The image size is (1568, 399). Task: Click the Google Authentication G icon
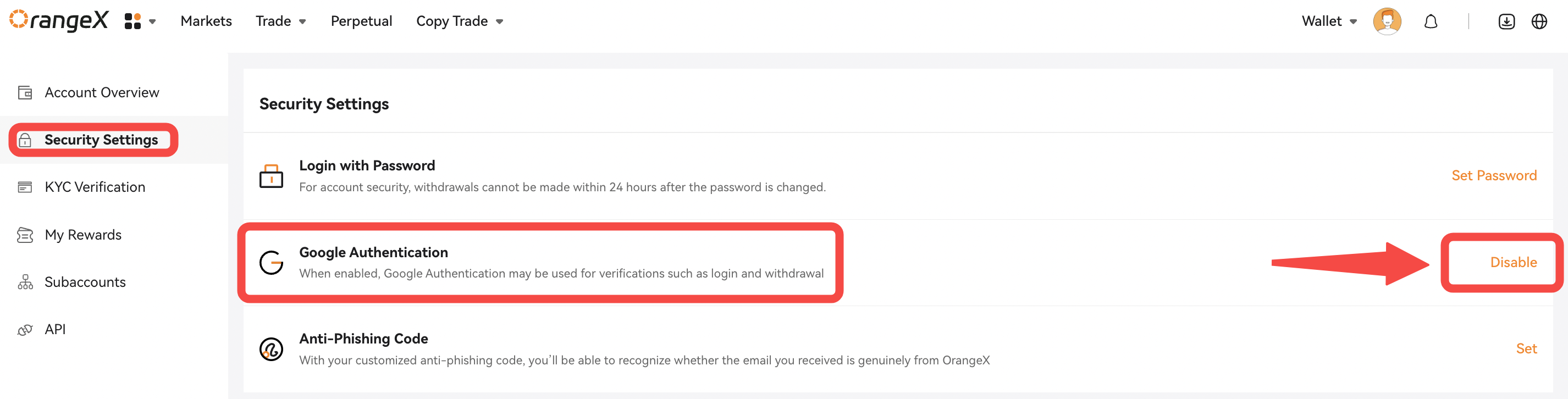click(271, 263)
